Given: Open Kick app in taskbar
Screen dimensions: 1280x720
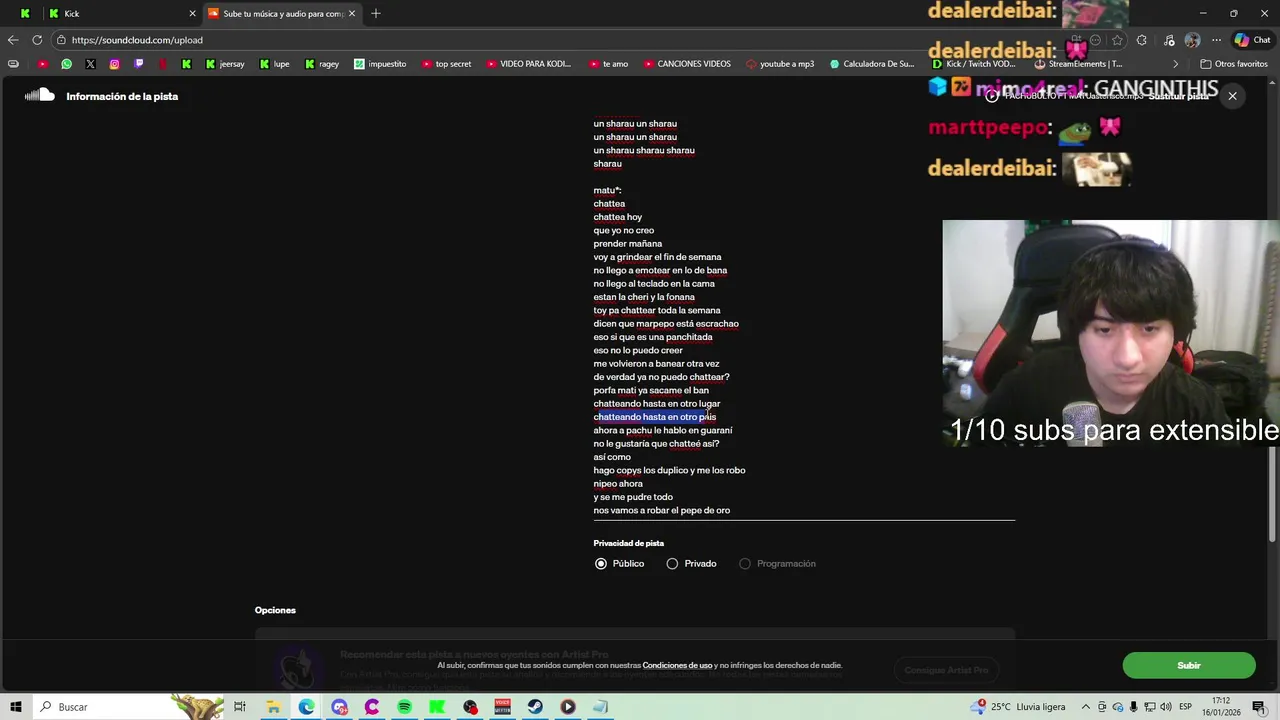Looking at the screenshot, I should pos(437,707).
